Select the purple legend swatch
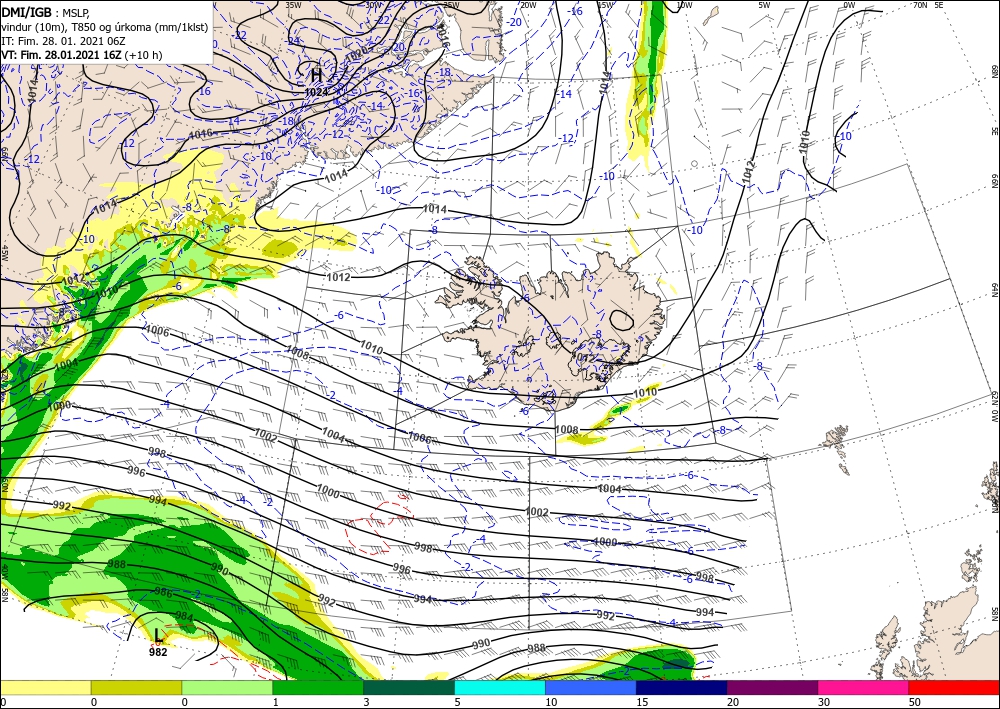1000x709 pixels. (x=772, y=687)
